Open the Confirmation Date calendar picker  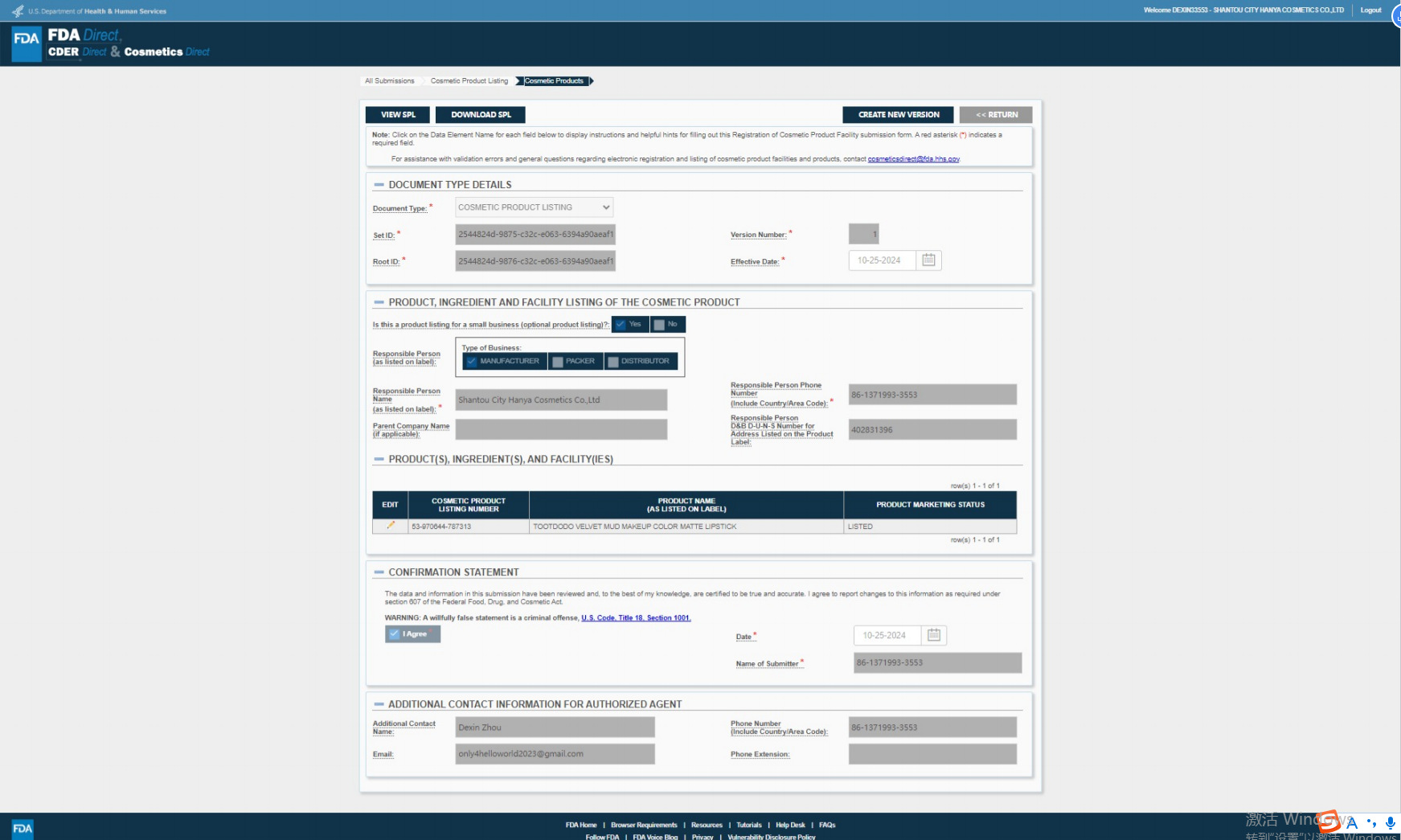[x=934, y=635]
